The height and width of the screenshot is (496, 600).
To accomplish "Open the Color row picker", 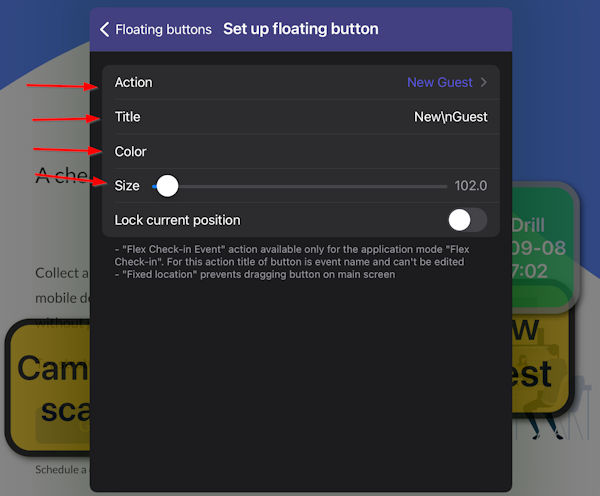I will pyautogui.click(x=301, y=152).
